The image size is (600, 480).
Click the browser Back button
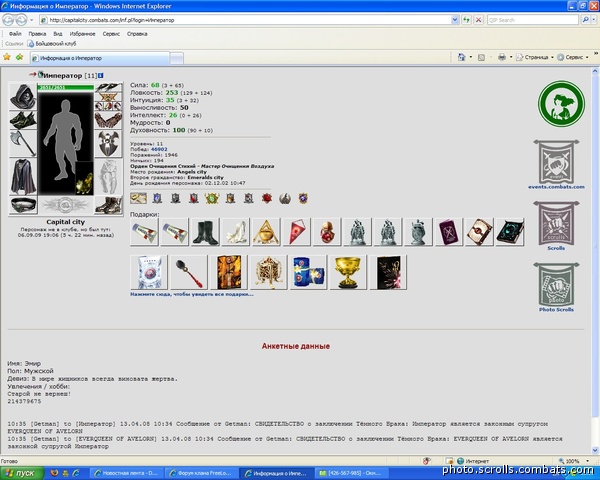(8, 20)
